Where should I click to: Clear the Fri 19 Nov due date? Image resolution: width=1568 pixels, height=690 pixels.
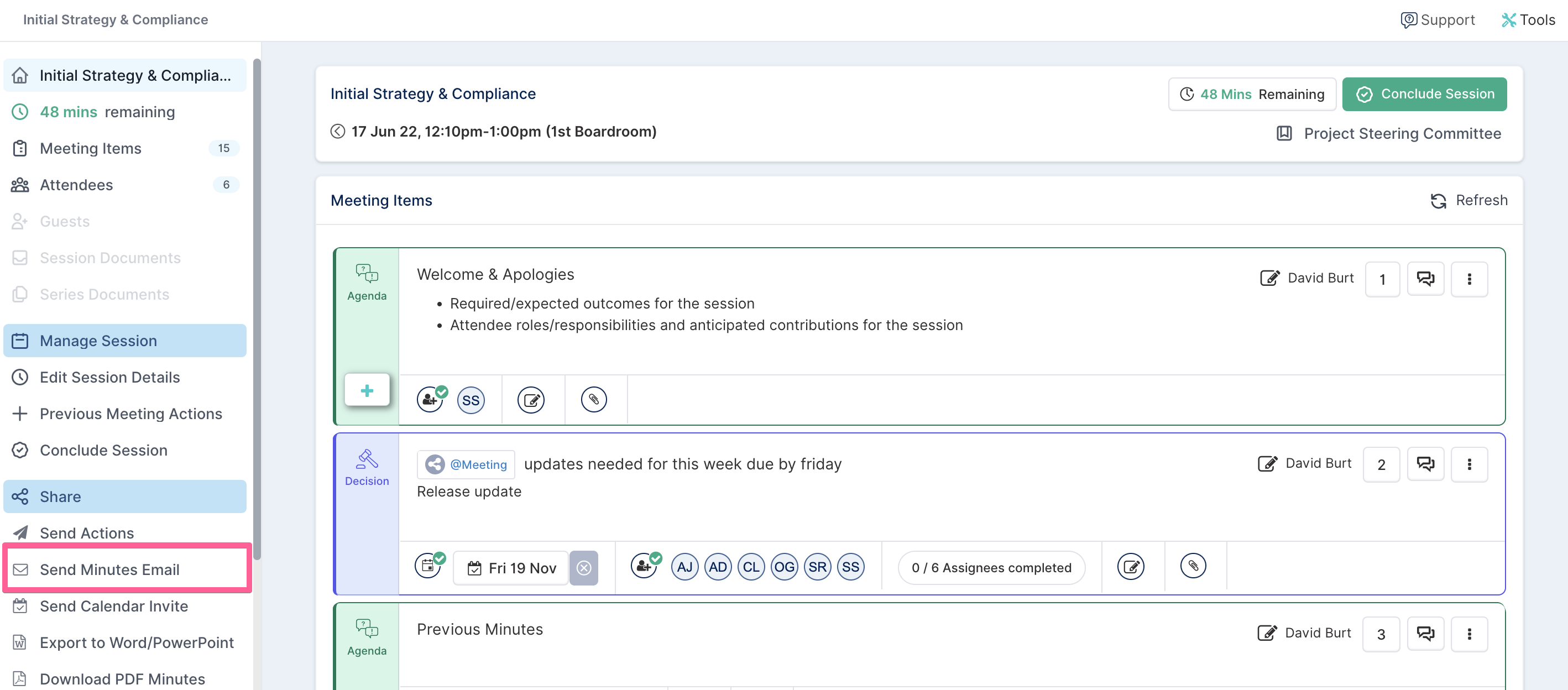584,568
